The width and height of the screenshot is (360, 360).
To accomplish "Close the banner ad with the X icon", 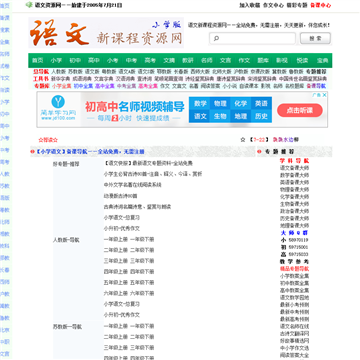I will [324, 95].
